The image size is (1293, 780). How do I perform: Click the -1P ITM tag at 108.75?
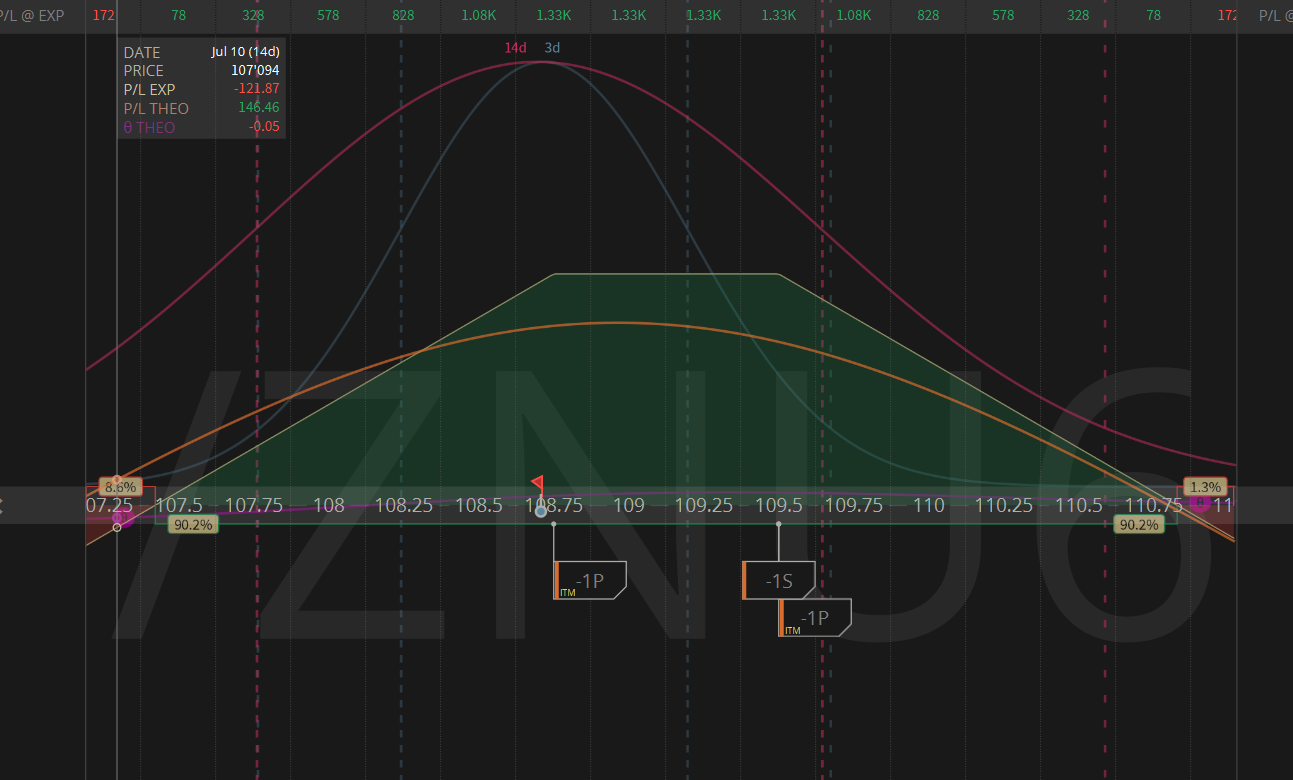(590, 580)
